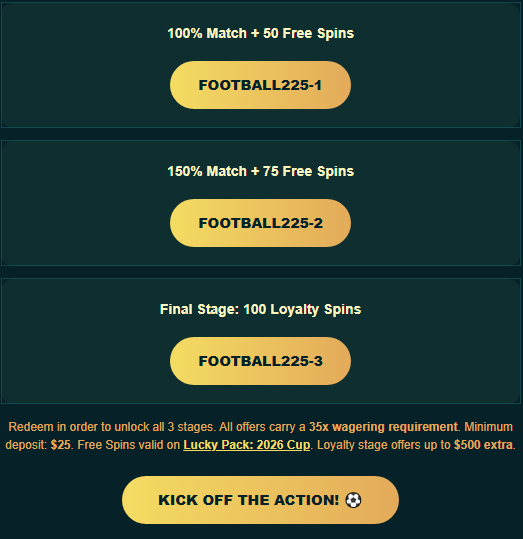523x539 pixels.
Task: Click the 'Redeem in order to unlock' sentence
Action: (112, 427)
